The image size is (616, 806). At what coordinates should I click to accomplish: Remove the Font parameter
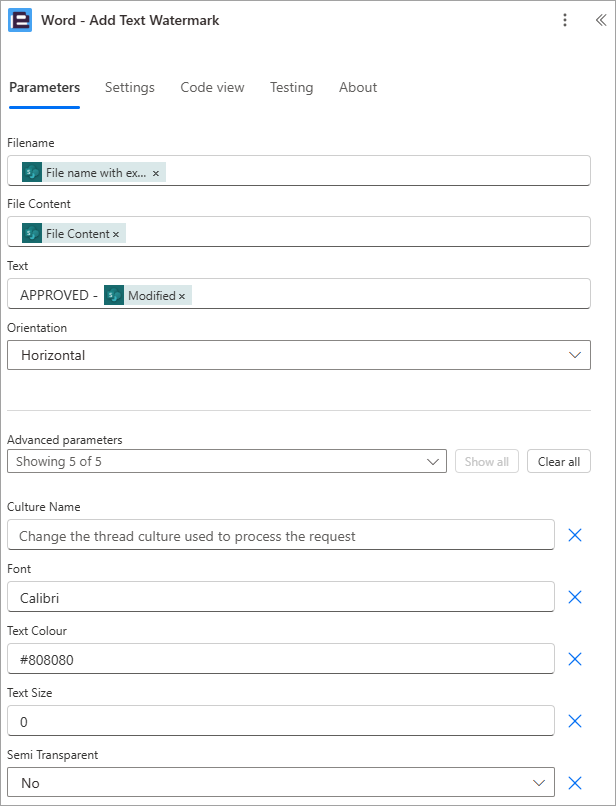coord(575,597)
